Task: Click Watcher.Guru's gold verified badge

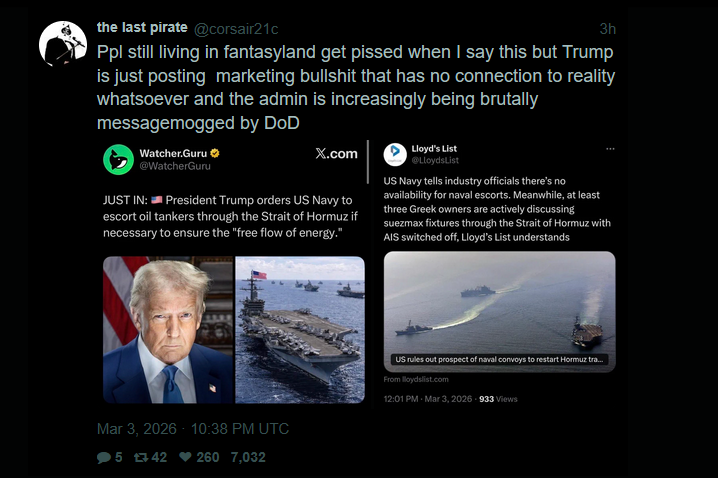Action: point(214,153)
